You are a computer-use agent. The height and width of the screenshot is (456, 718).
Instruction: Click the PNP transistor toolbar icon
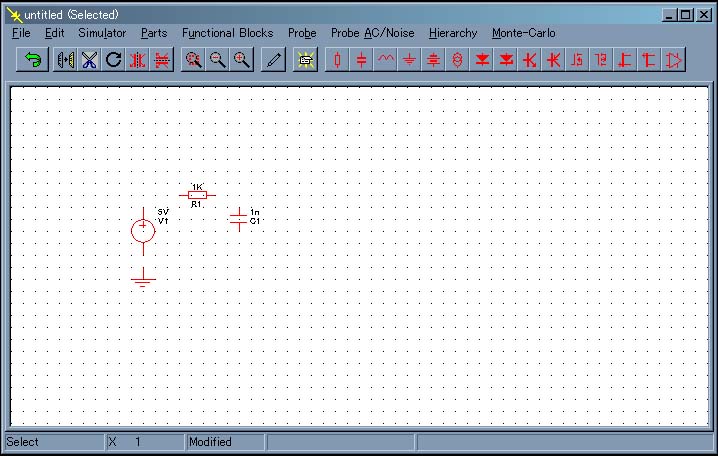pos(554,60)
